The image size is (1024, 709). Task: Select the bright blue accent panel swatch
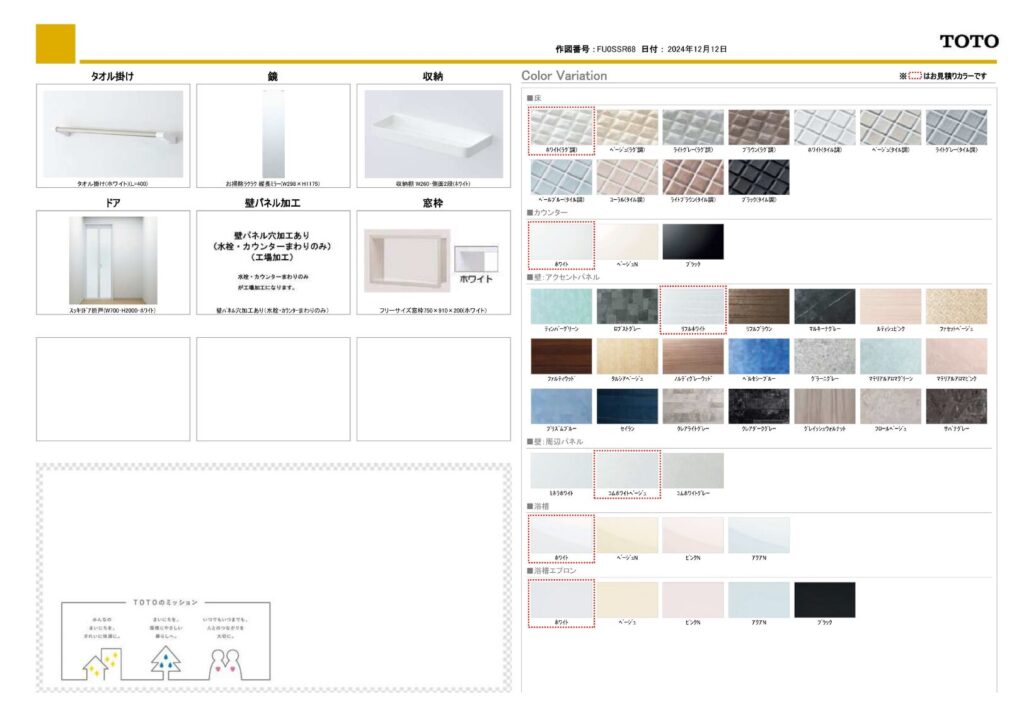coord(758,356)
